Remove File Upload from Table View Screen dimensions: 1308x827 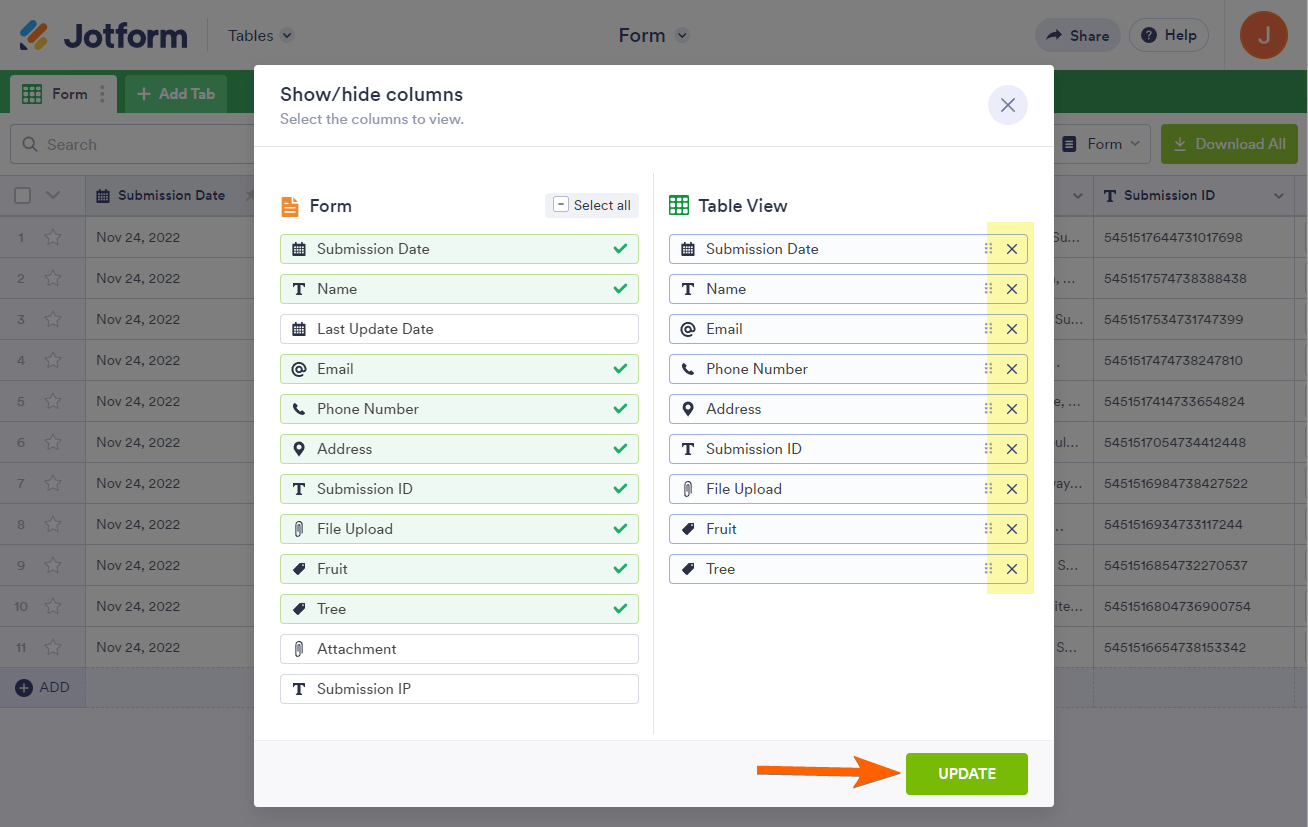point(1011,489)
